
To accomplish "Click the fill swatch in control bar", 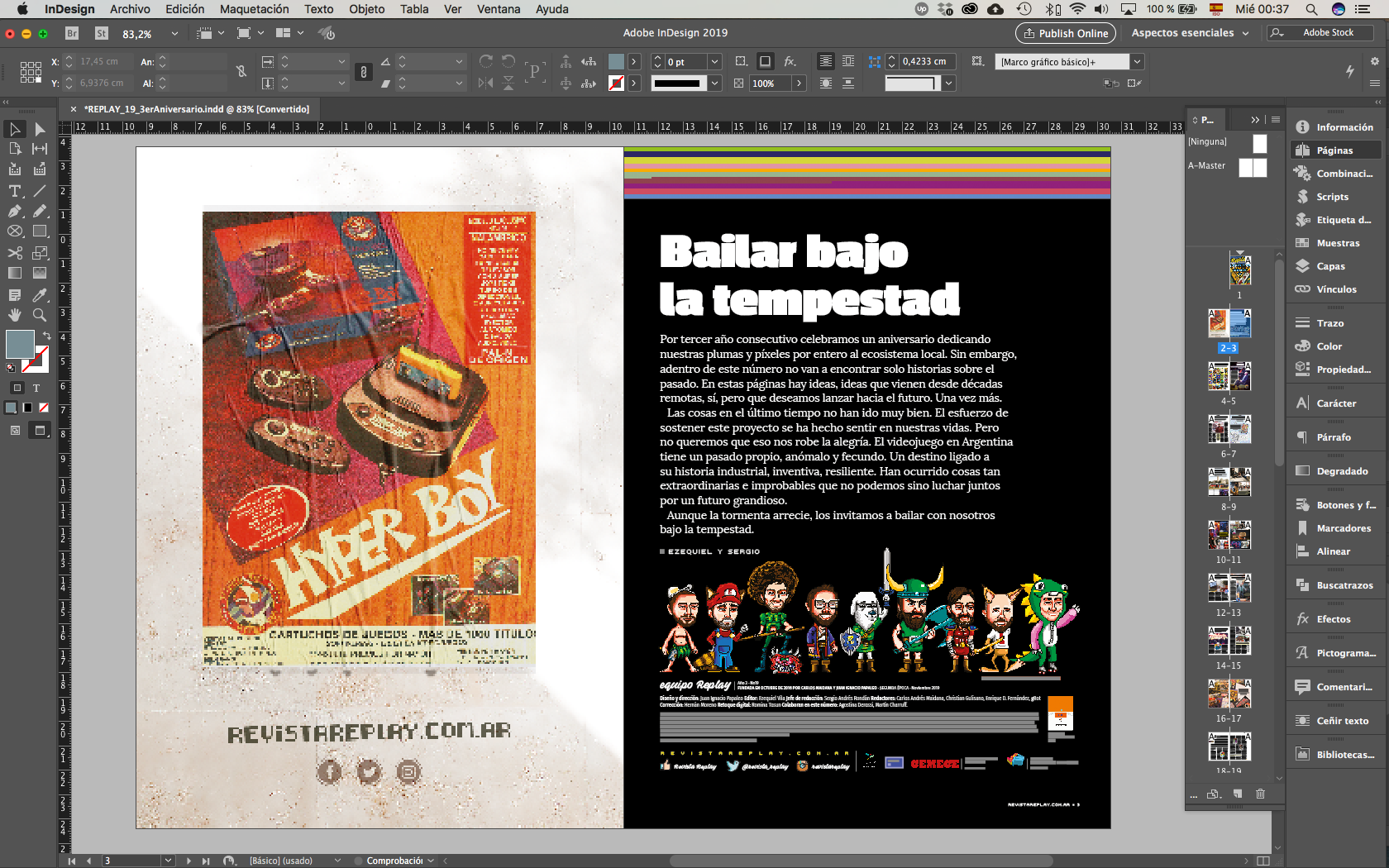I will (x=616, y=61).
